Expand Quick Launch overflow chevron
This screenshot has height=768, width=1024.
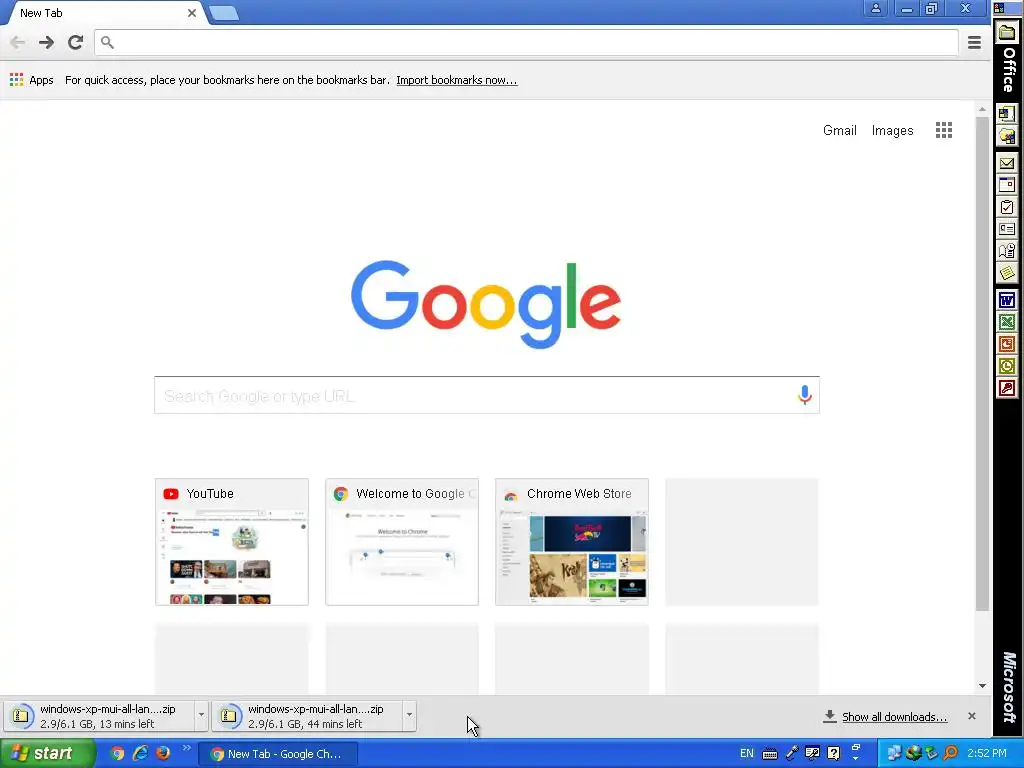point(186,748)
